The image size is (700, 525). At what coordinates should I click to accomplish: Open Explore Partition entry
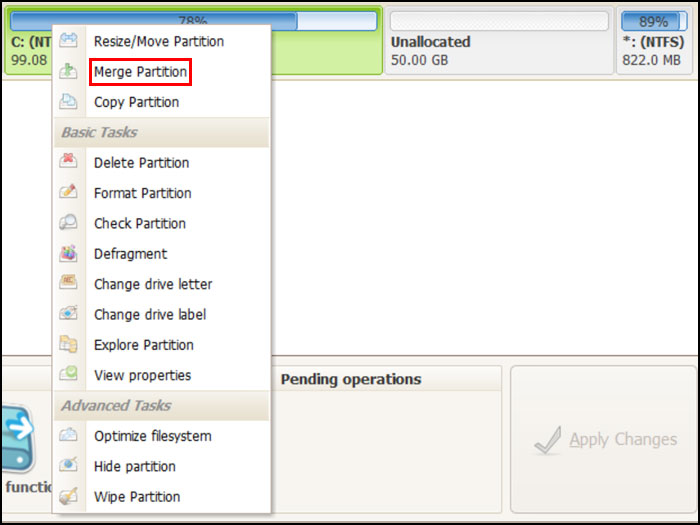coord(162,345)
